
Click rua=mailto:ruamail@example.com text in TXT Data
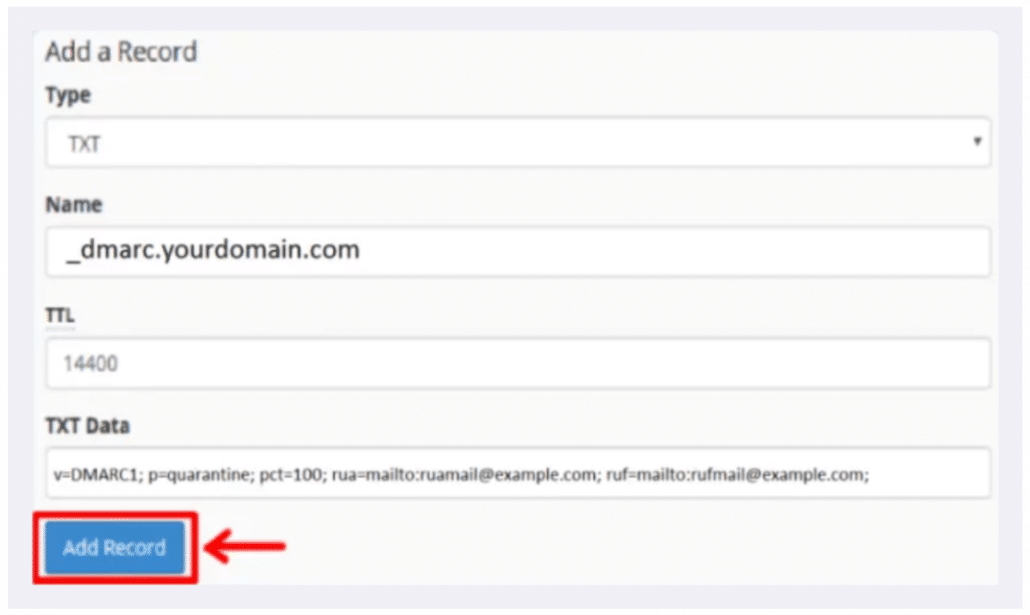pos(466,474)
